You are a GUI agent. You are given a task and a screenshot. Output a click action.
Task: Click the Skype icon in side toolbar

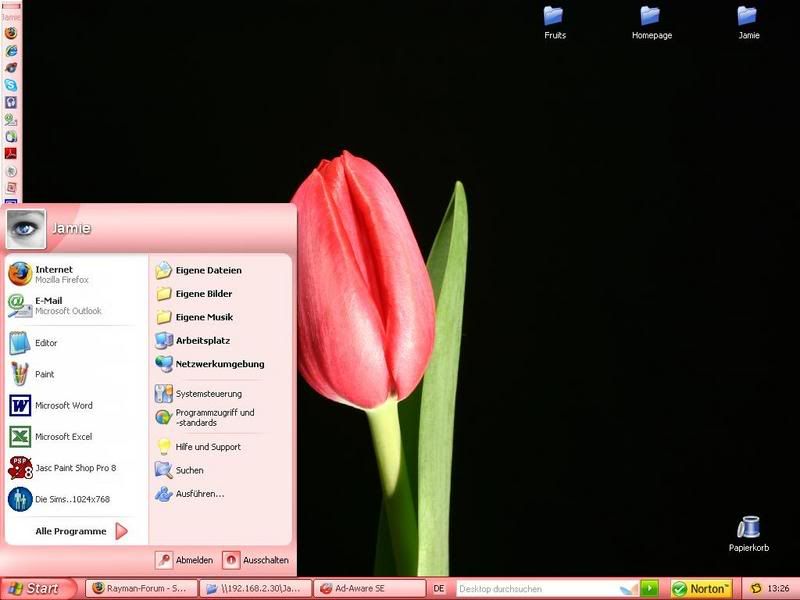coord(11,85)
